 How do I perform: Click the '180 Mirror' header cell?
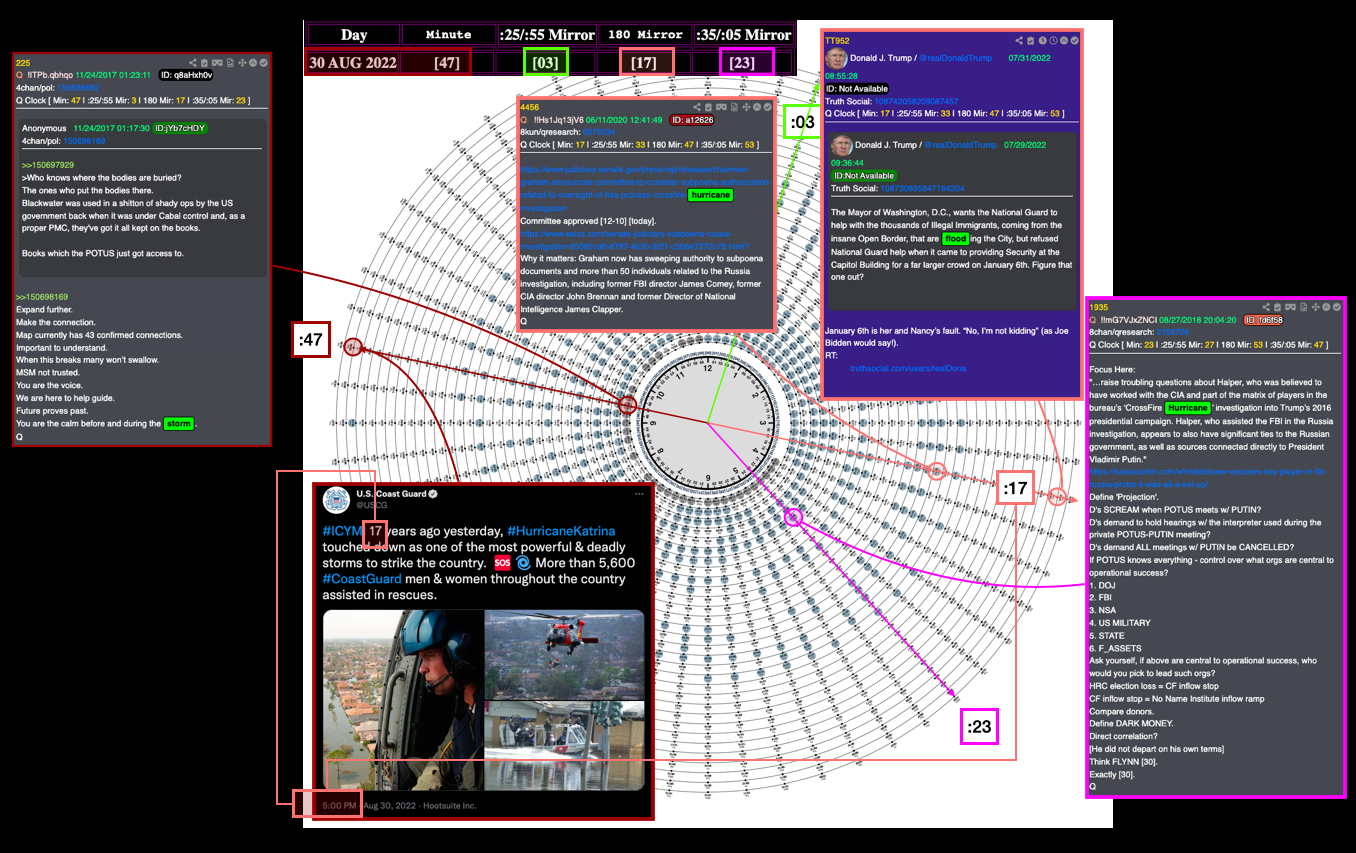pos(644,35)
